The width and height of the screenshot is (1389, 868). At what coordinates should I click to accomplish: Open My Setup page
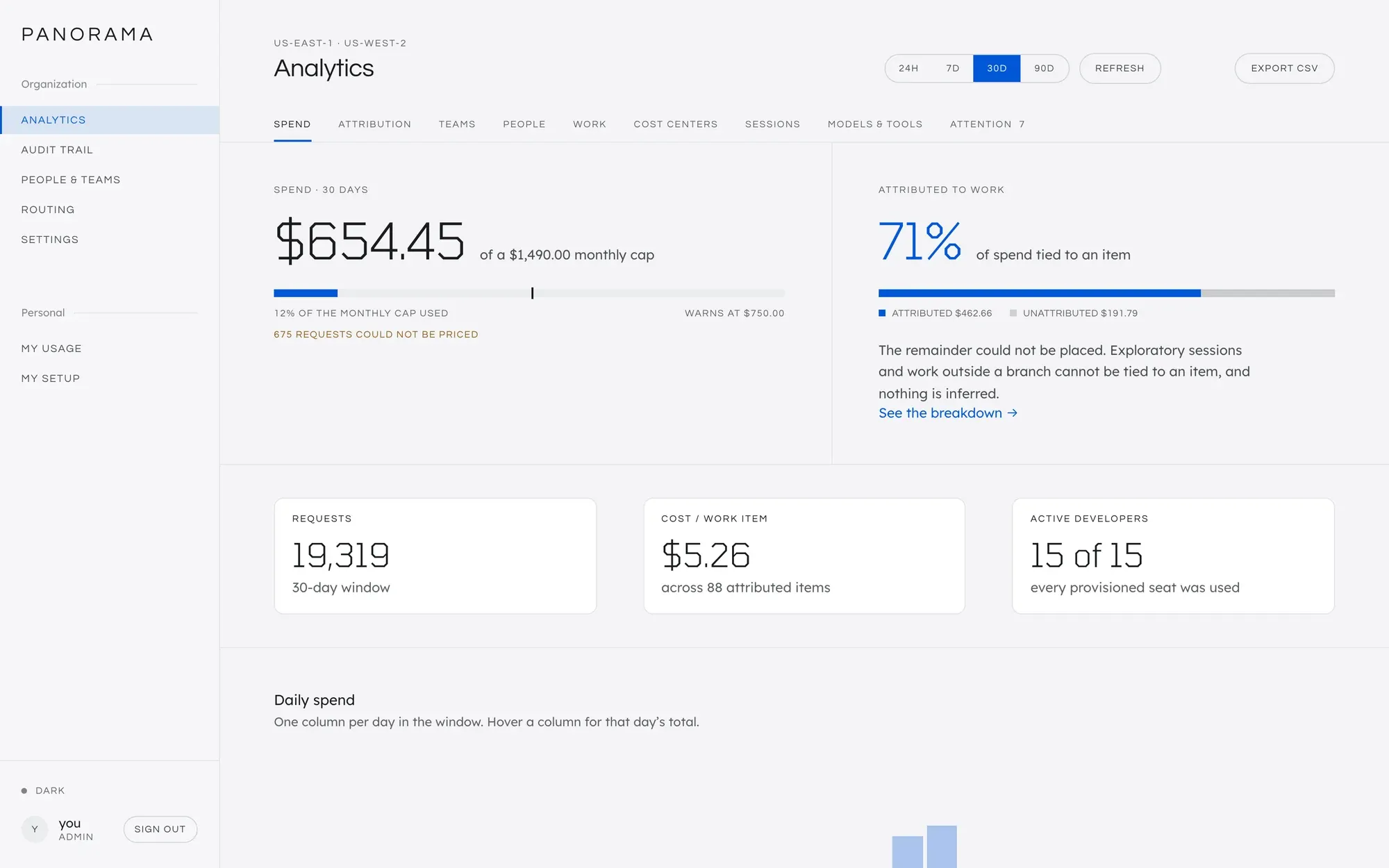[x=110, y=378]
